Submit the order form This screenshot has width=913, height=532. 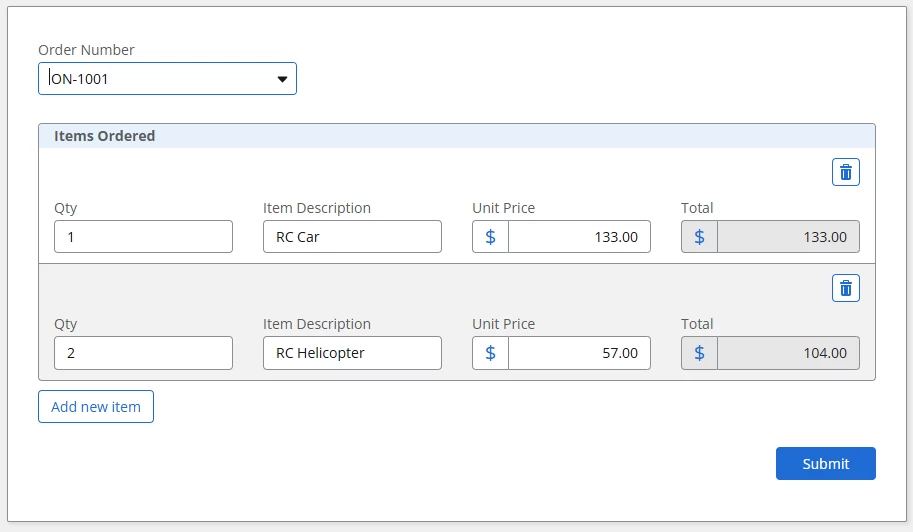click(x=825, y=463)
